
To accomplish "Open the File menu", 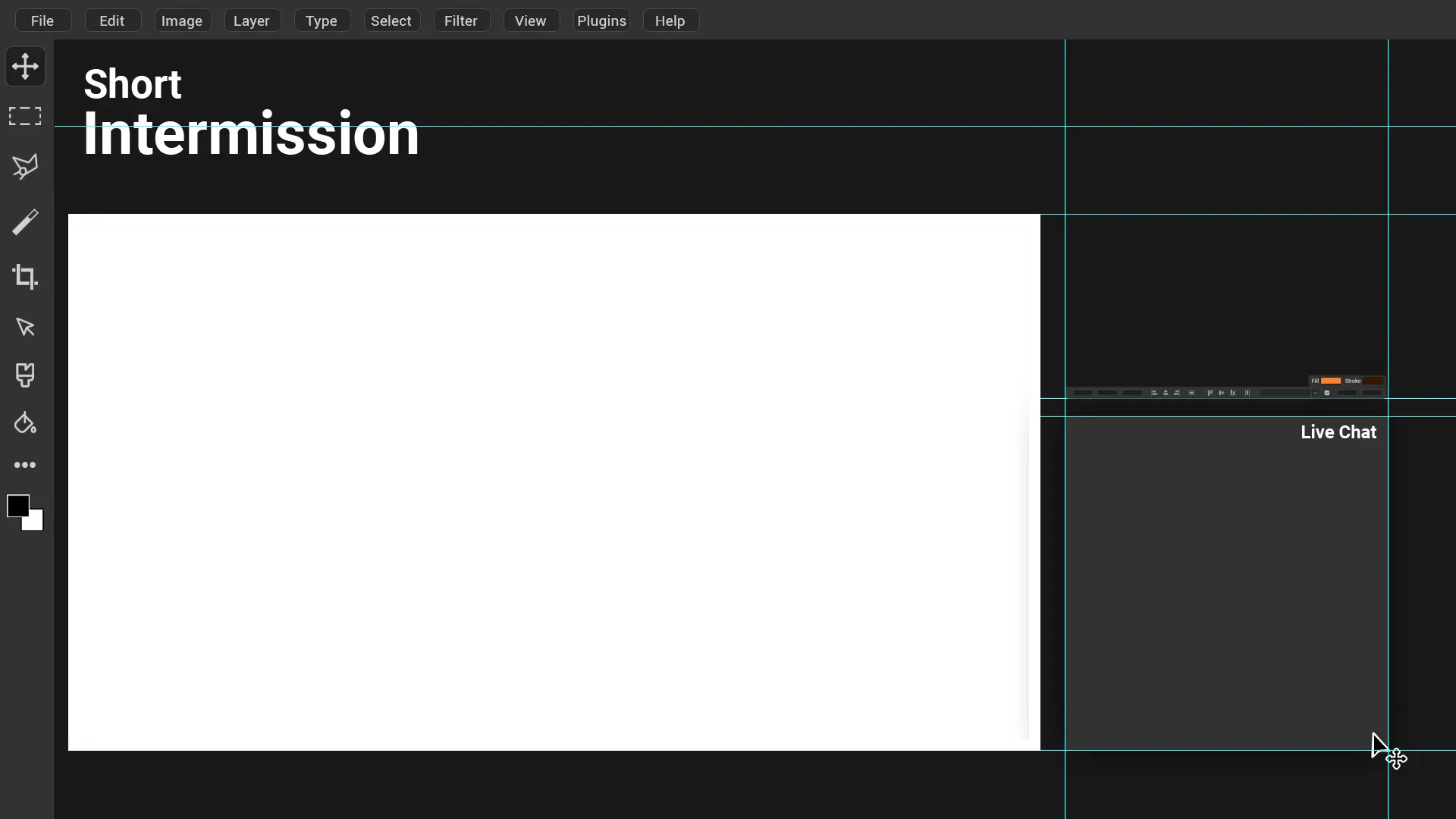I will point(42,20).
